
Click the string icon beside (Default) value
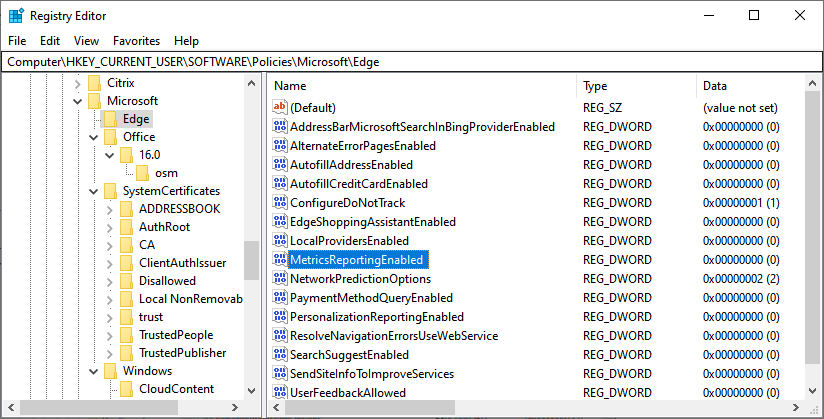(x=280, y=108)
